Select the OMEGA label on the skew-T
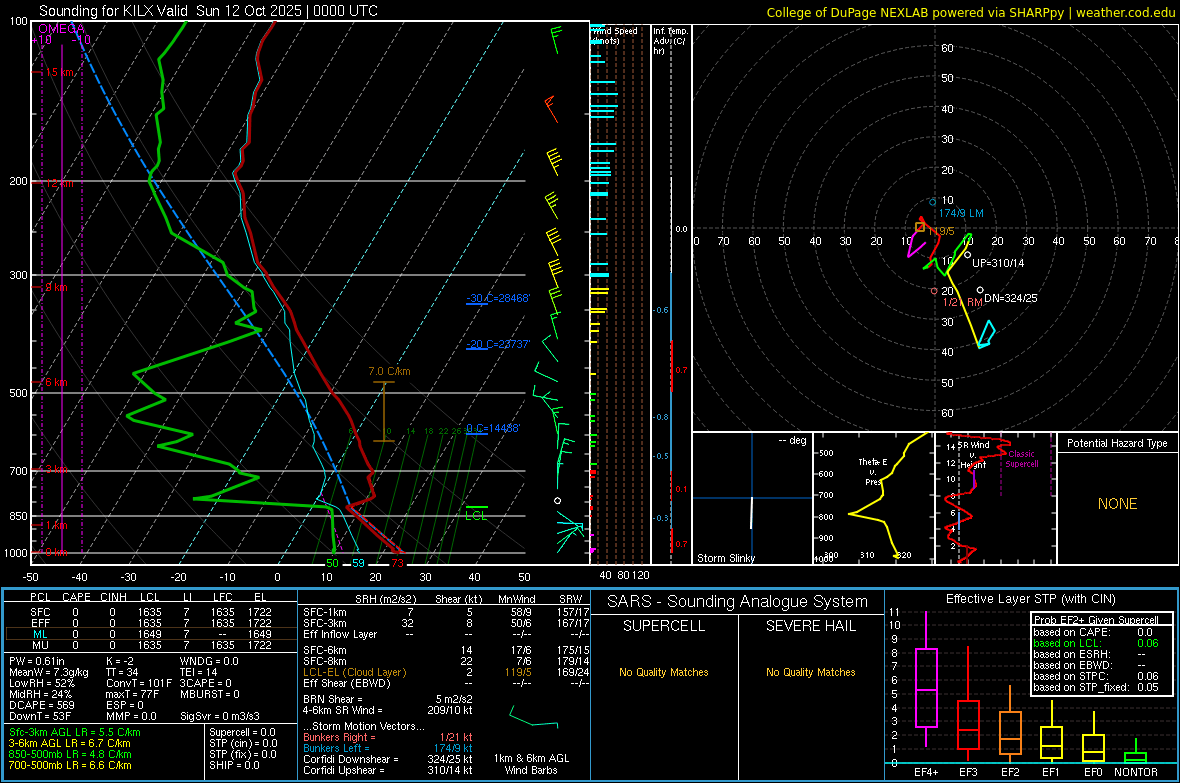 point(62,29)
